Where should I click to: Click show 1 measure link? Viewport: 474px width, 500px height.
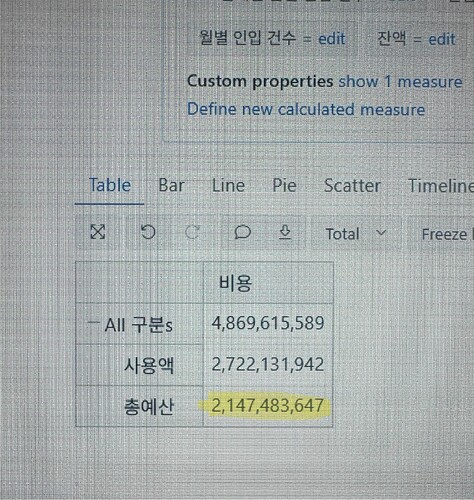coord(400,82)
